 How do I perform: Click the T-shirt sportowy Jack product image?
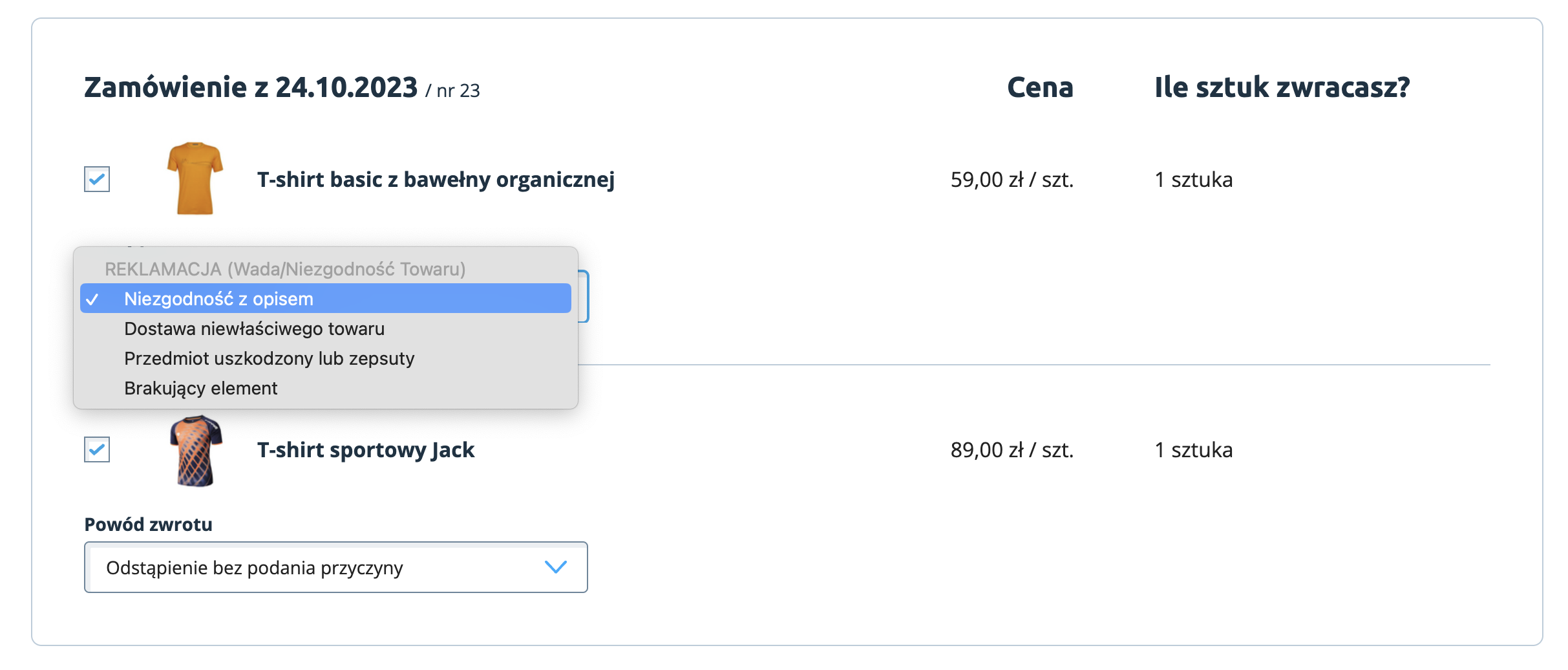196,450
